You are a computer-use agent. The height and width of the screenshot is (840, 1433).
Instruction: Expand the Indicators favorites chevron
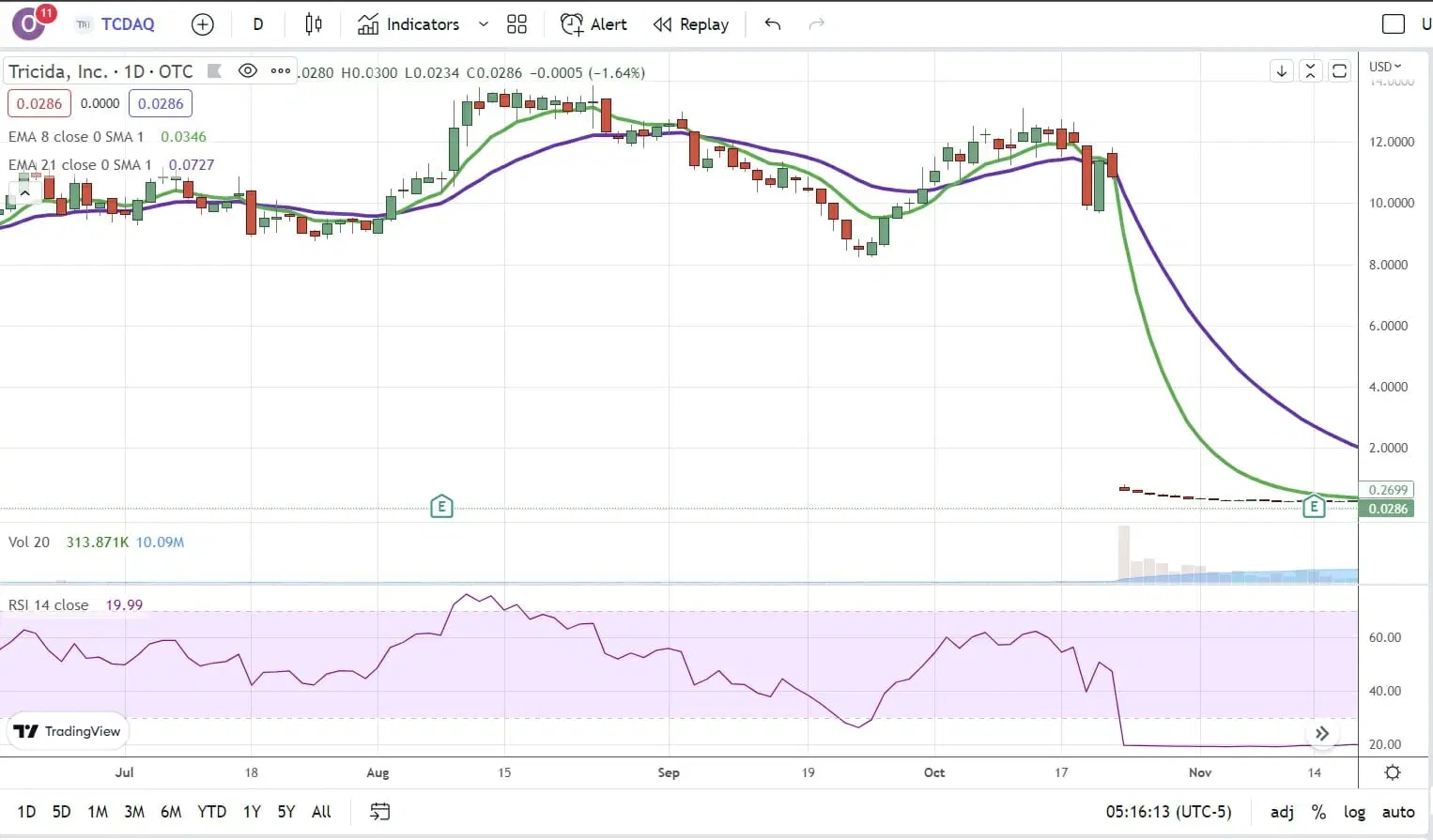pos(484,24)
